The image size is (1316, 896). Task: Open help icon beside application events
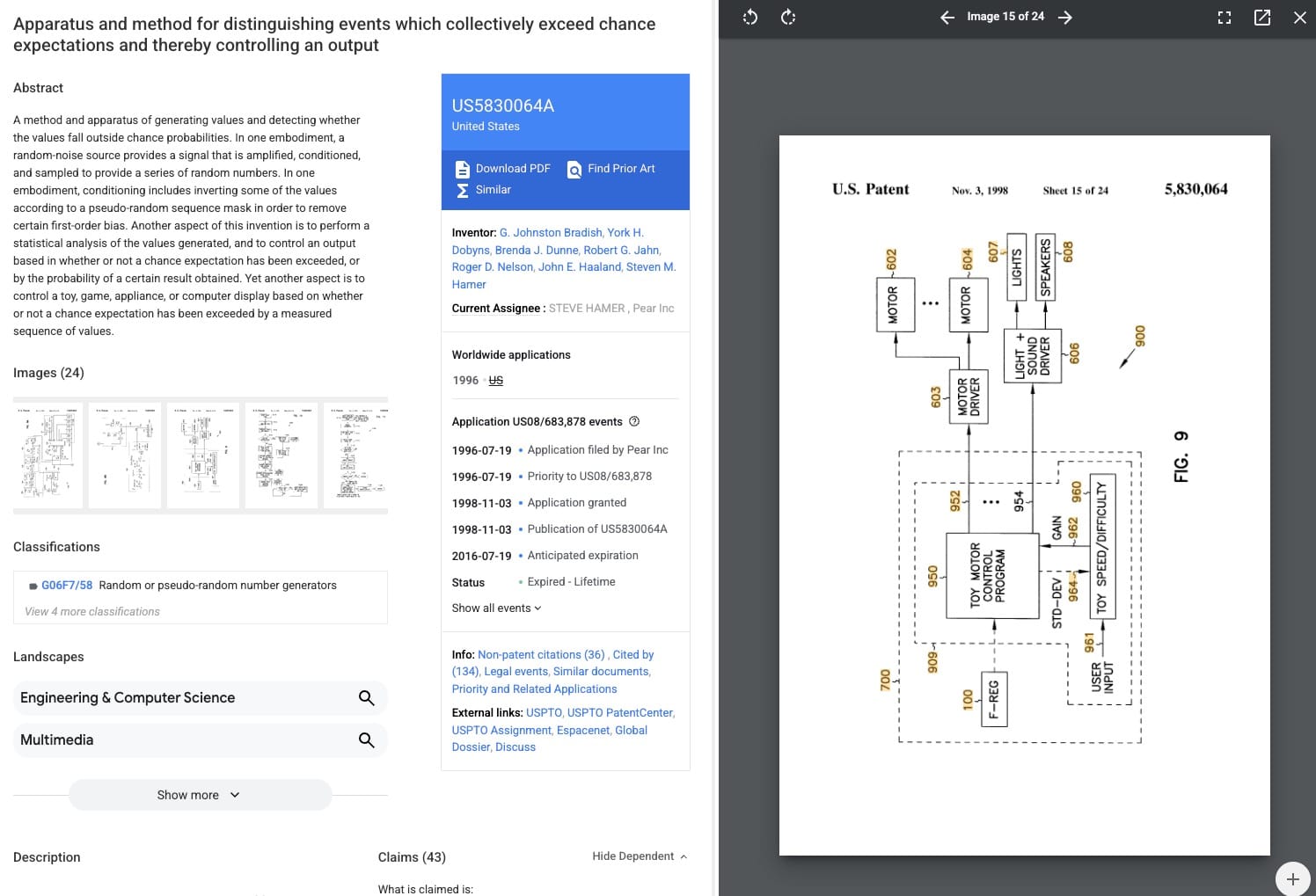pos(634,421)
